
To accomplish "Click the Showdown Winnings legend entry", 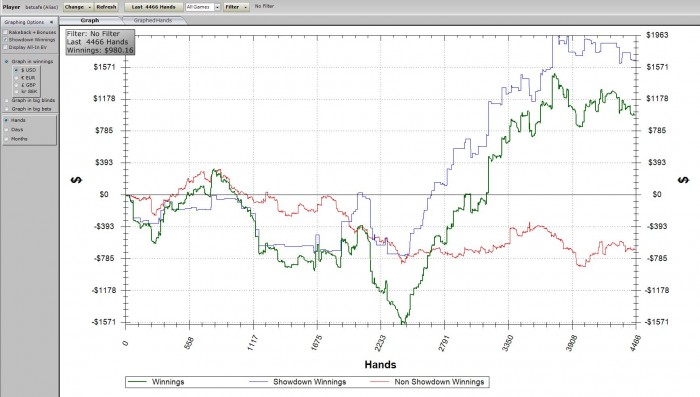I will 297,382.
